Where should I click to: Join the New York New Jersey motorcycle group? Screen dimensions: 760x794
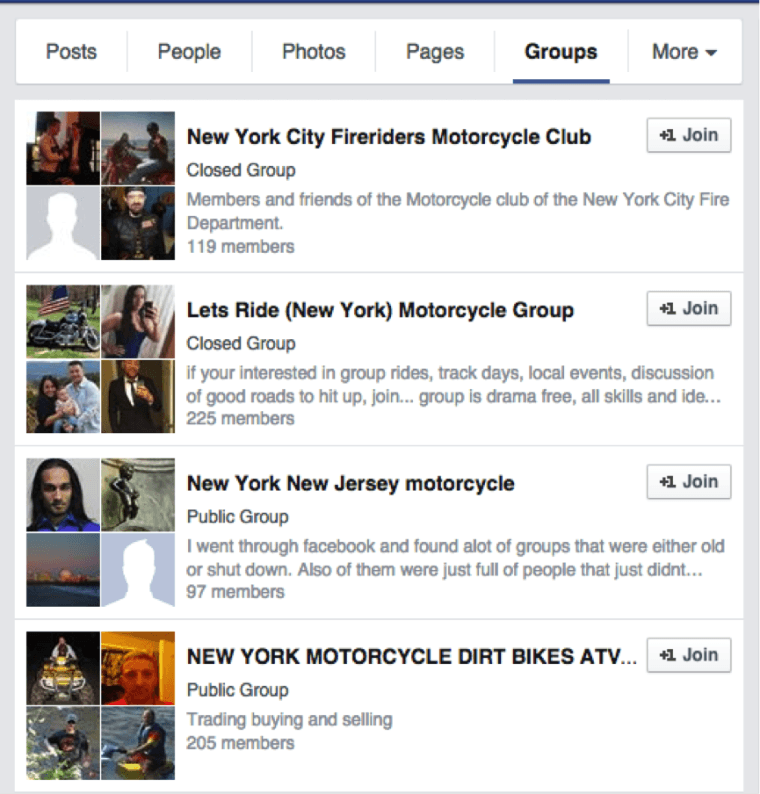689,482
